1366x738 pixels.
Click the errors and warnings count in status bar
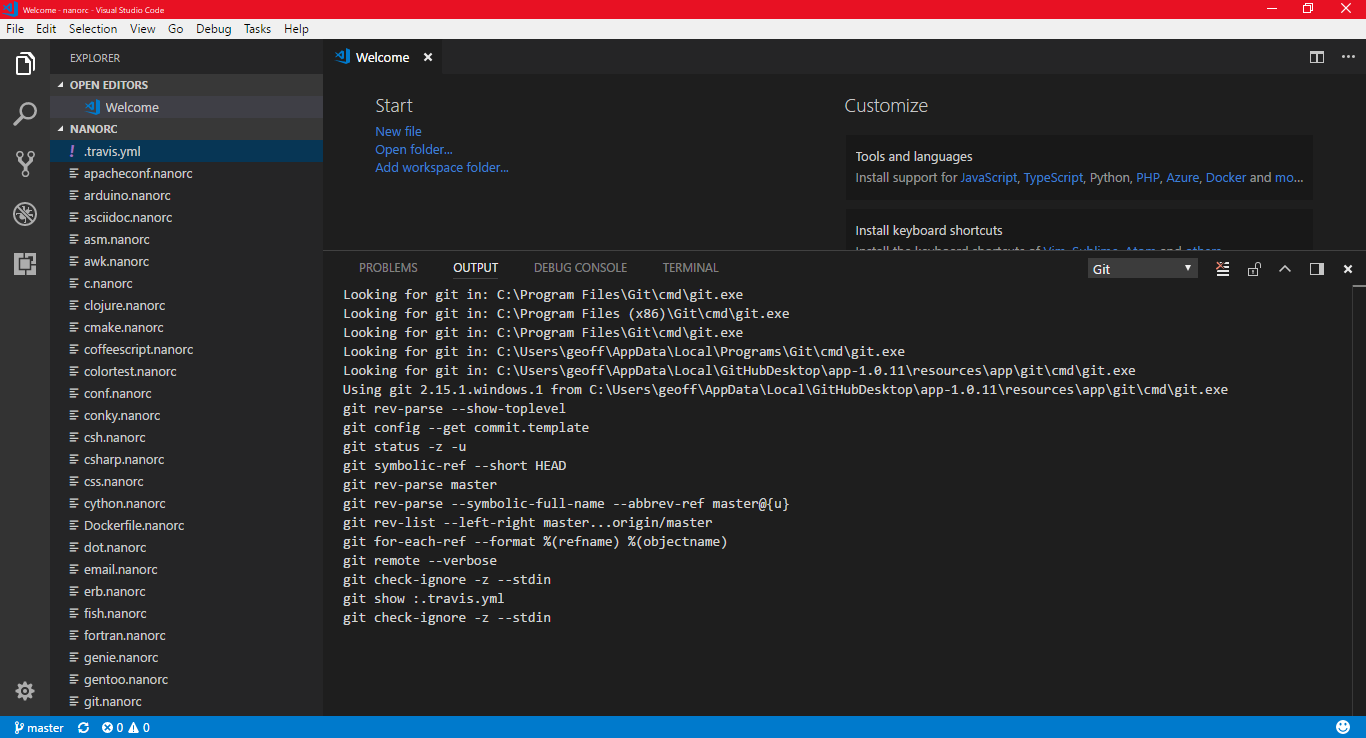point(126,728)
